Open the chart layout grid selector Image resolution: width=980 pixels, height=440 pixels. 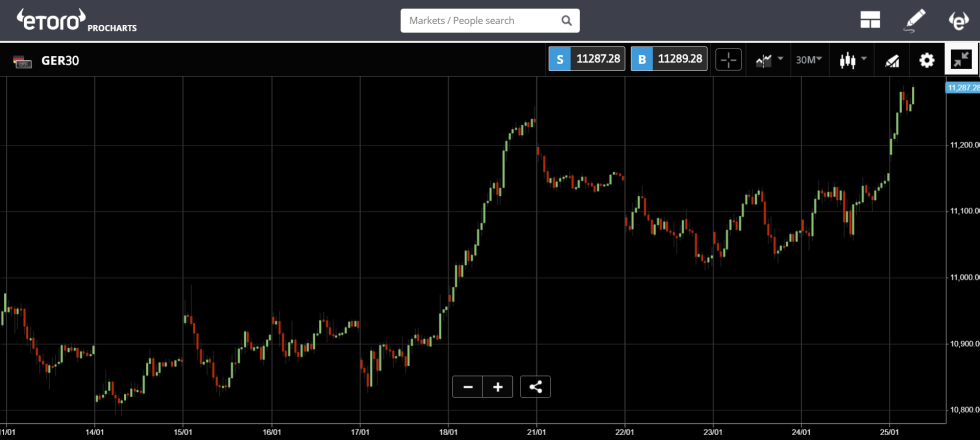(870, 20)
